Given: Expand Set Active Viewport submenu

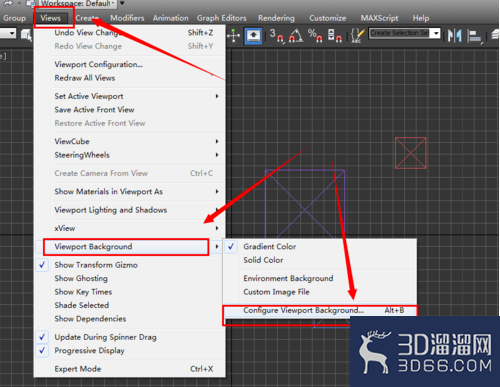Looking at the screenshot, I should tap(130, 96).
